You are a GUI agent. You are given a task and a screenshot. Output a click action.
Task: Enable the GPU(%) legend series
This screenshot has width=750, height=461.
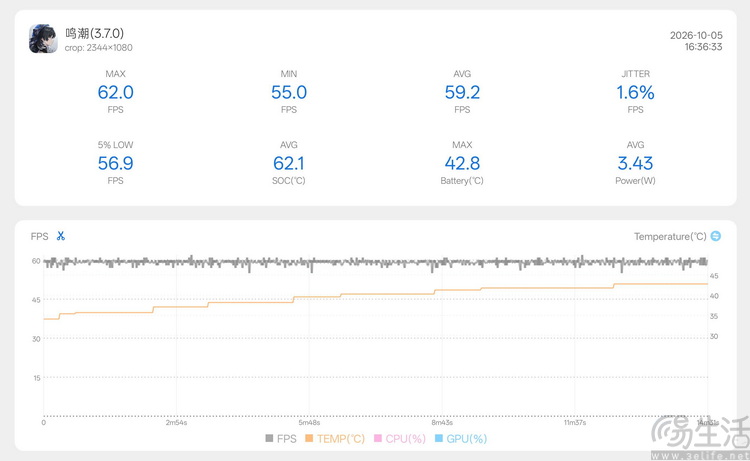[x=461, y=439]
